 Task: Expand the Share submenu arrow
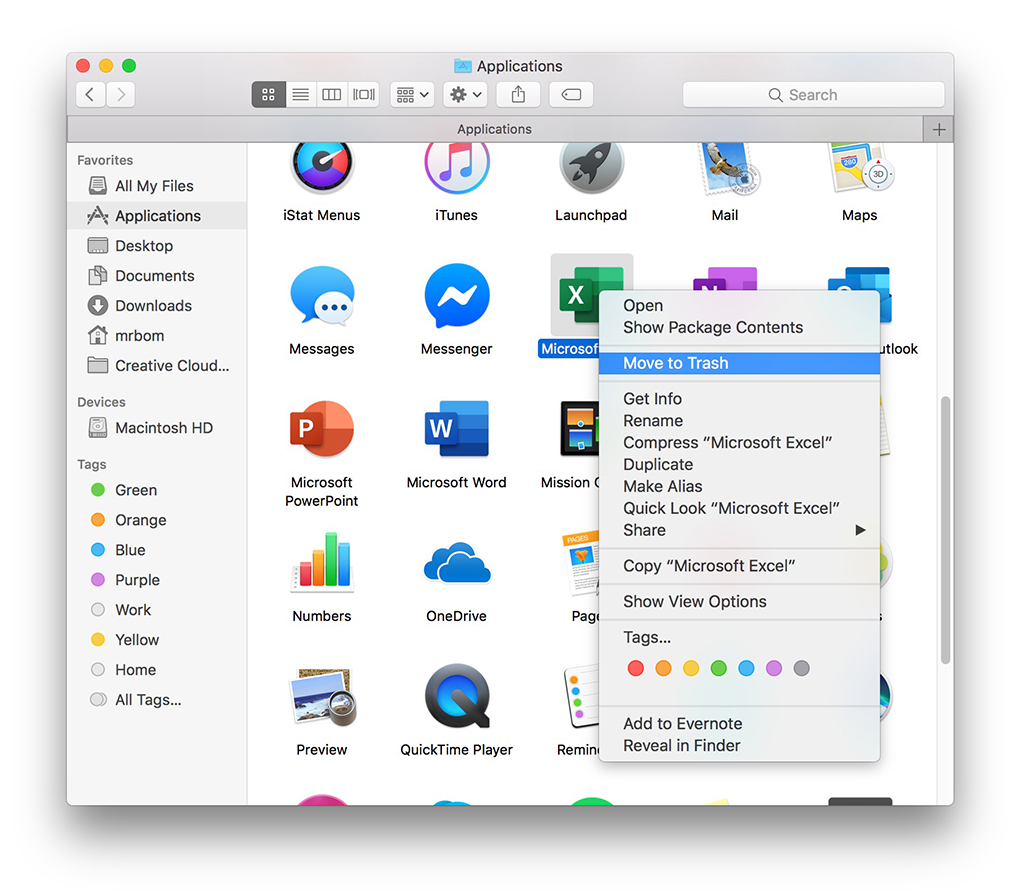click(x=861, y=530)
